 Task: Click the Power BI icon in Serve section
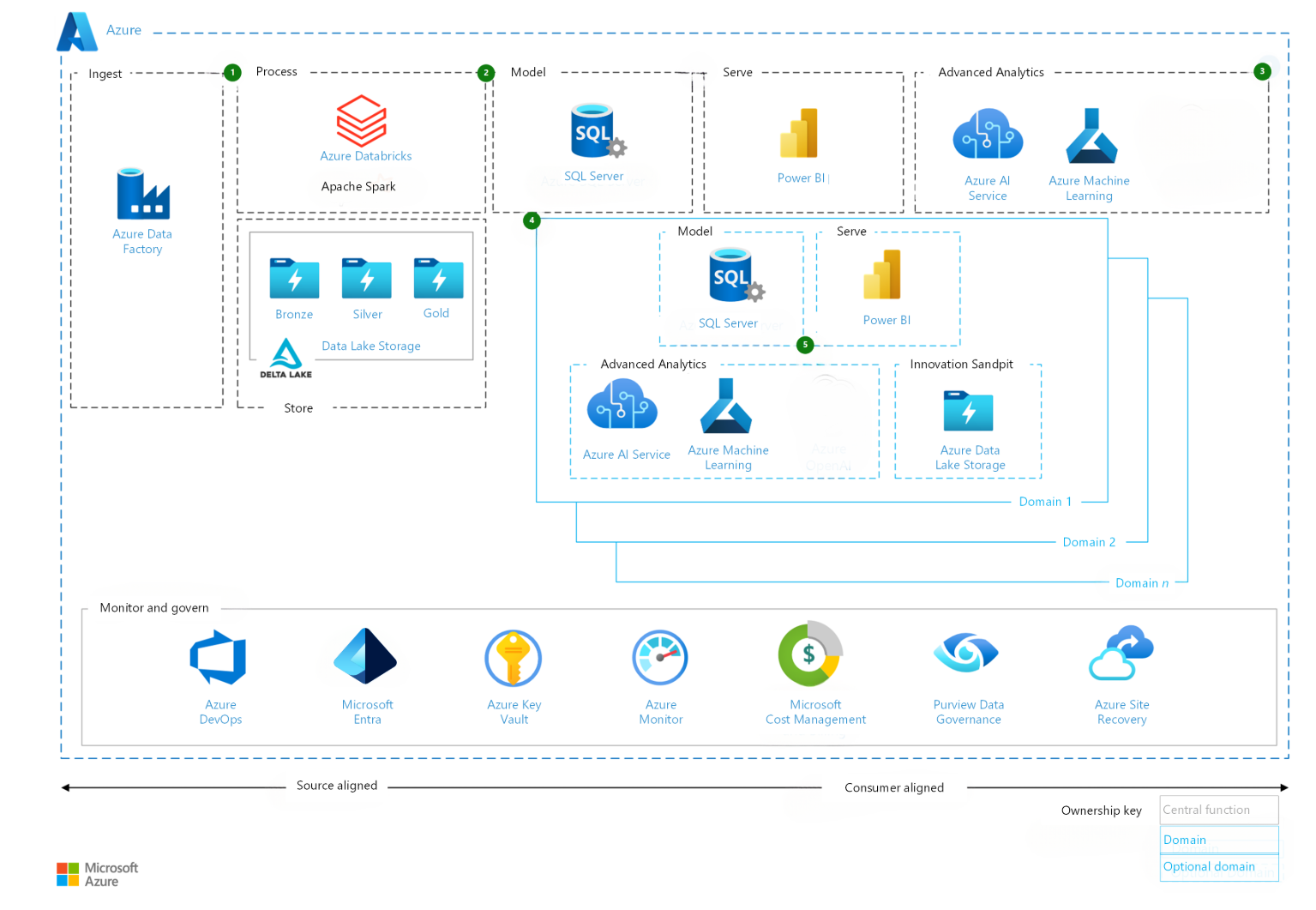pos(800,133)
